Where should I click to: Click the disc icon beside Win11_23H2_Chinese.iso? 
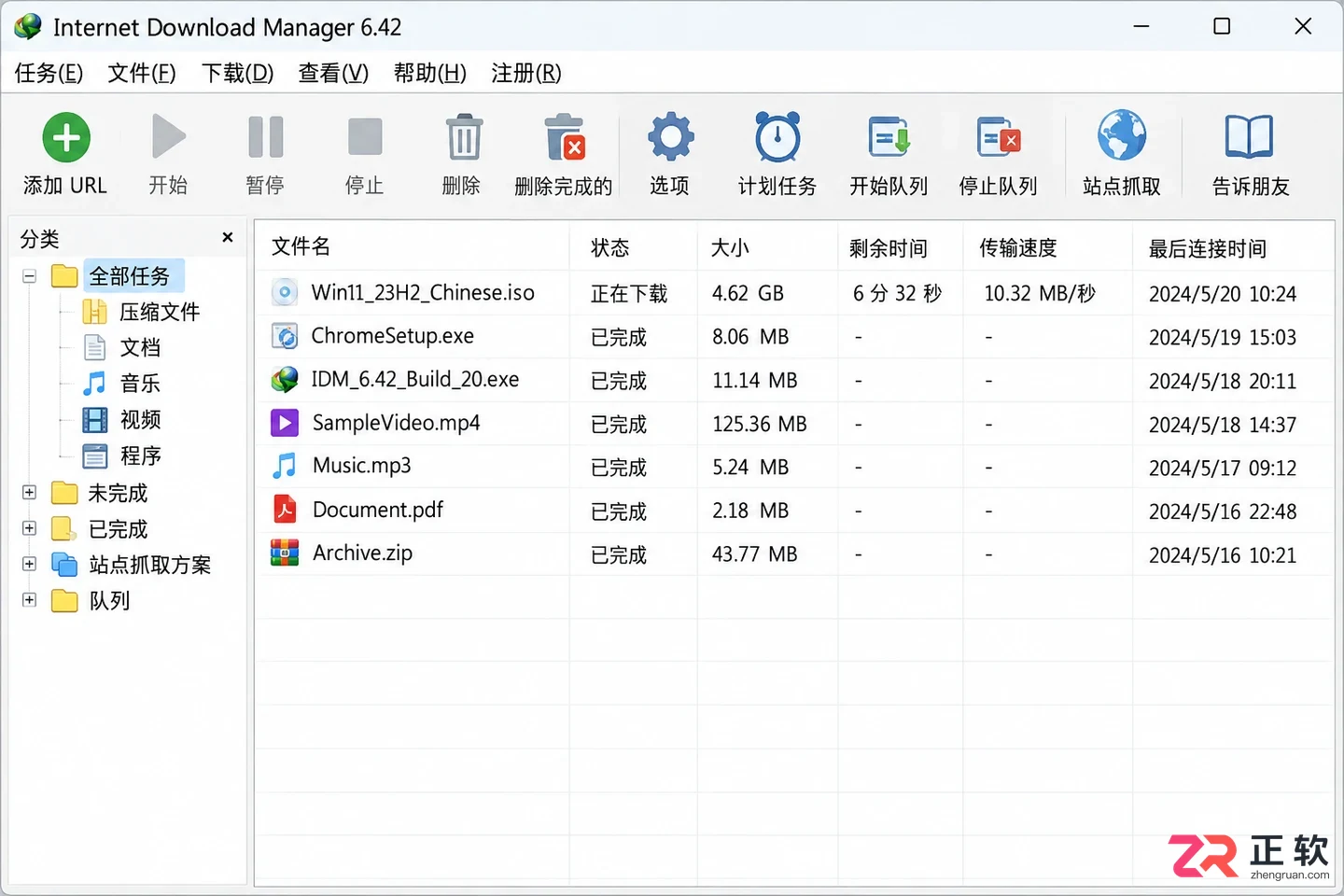pyautogui.click(x=285, y=293)
